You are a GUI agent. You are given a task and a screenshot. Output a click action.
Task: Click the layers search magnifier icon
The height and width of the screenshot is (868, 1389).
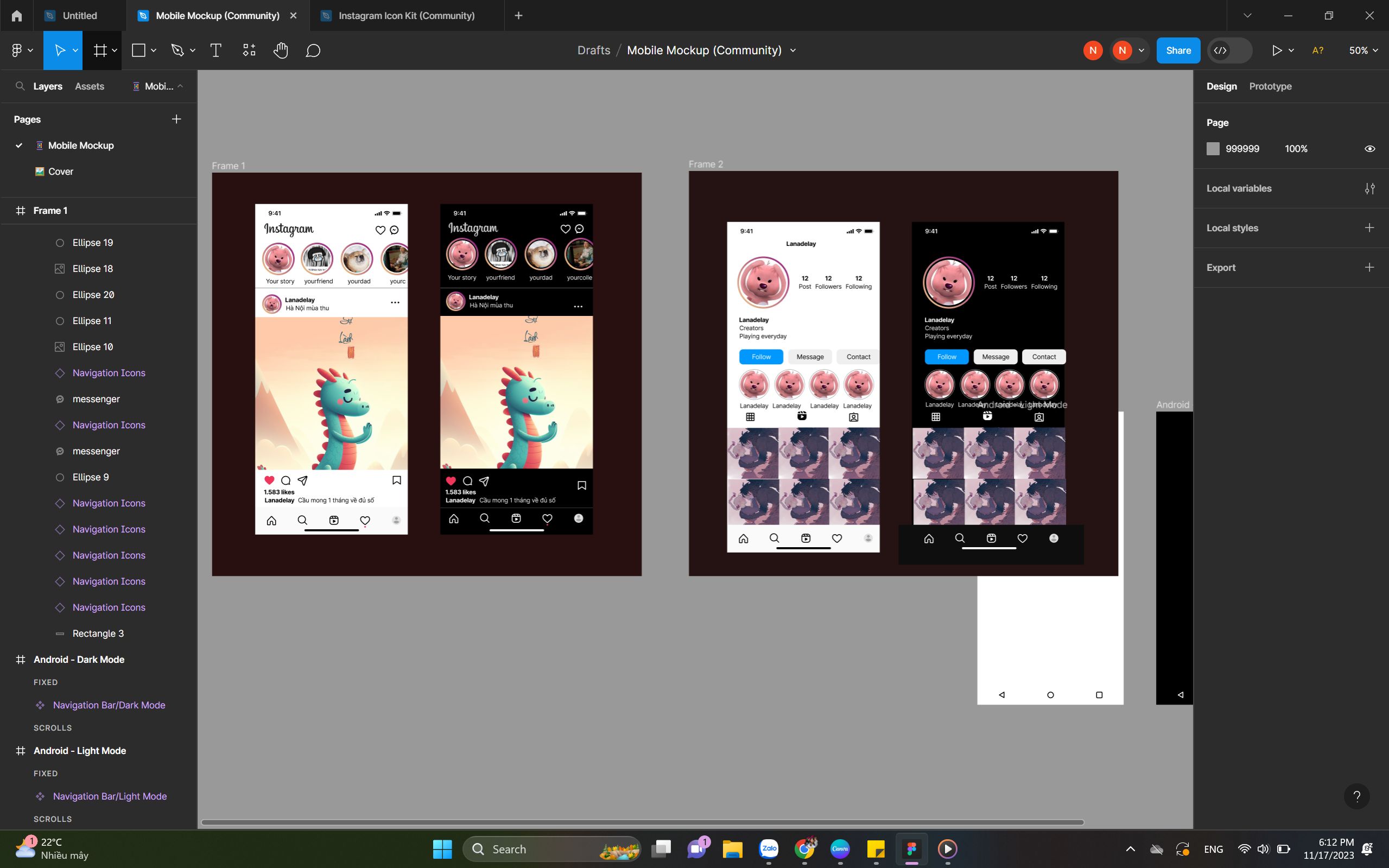click(20, 86)
